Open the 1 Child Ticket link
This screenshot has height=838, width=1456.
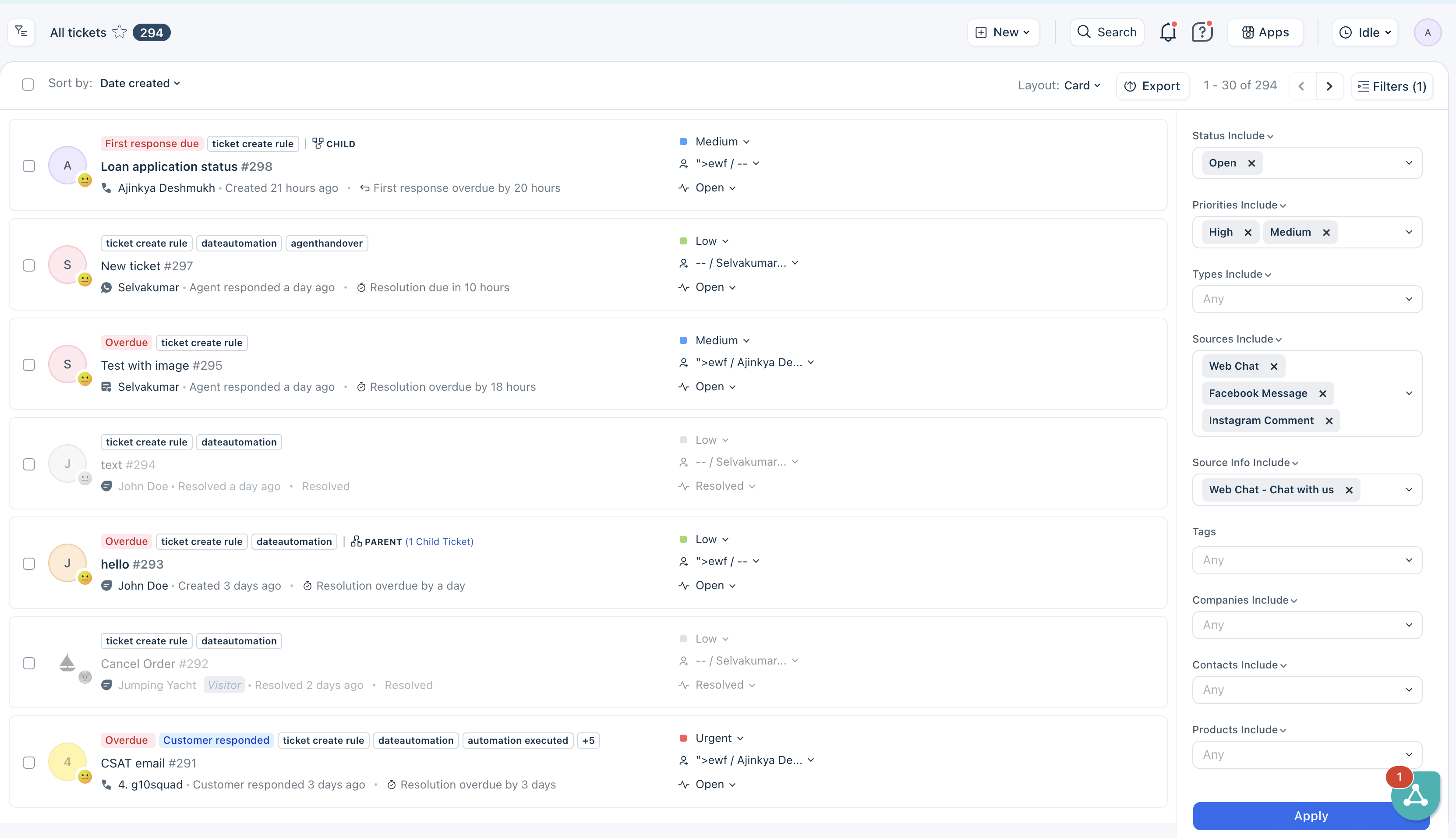[x=439, y=541]
